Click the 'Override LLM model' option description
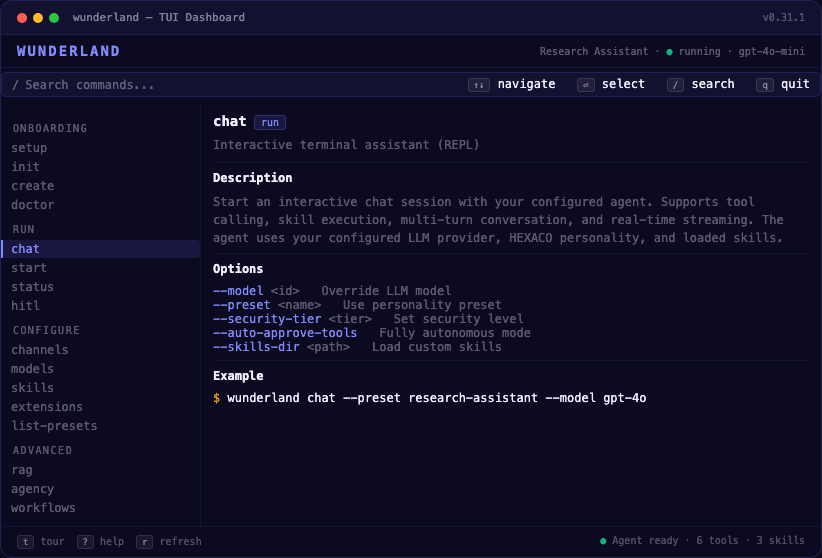 386,291
